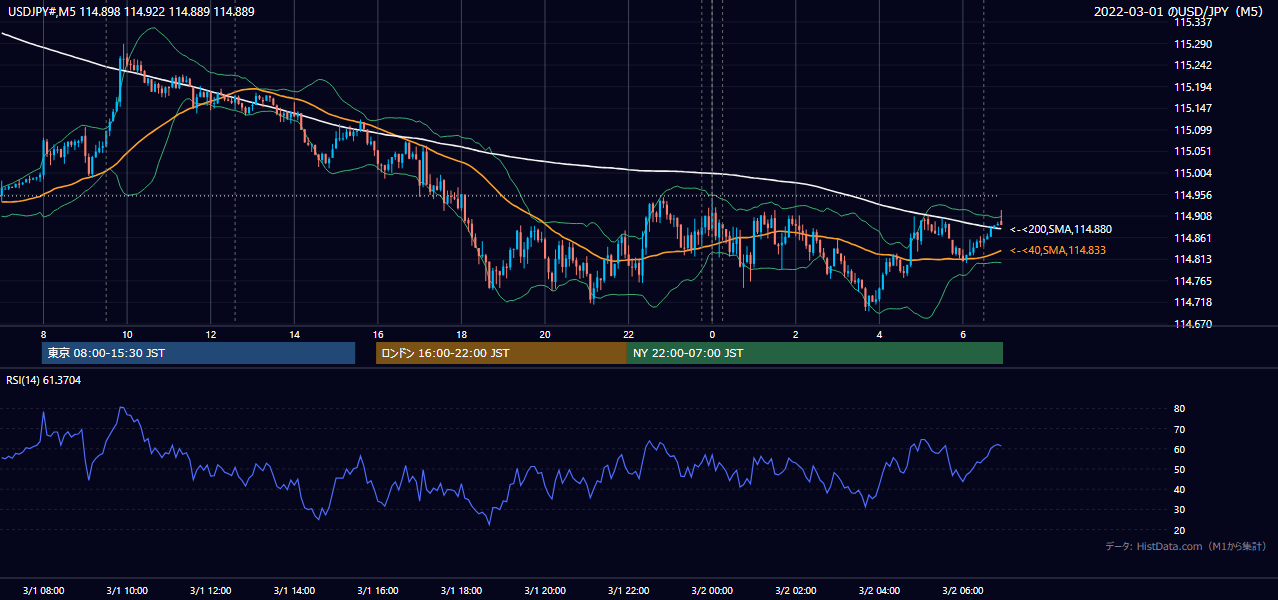
Task: Click the 3/1 20:00 date label
Action: point(545,590)
